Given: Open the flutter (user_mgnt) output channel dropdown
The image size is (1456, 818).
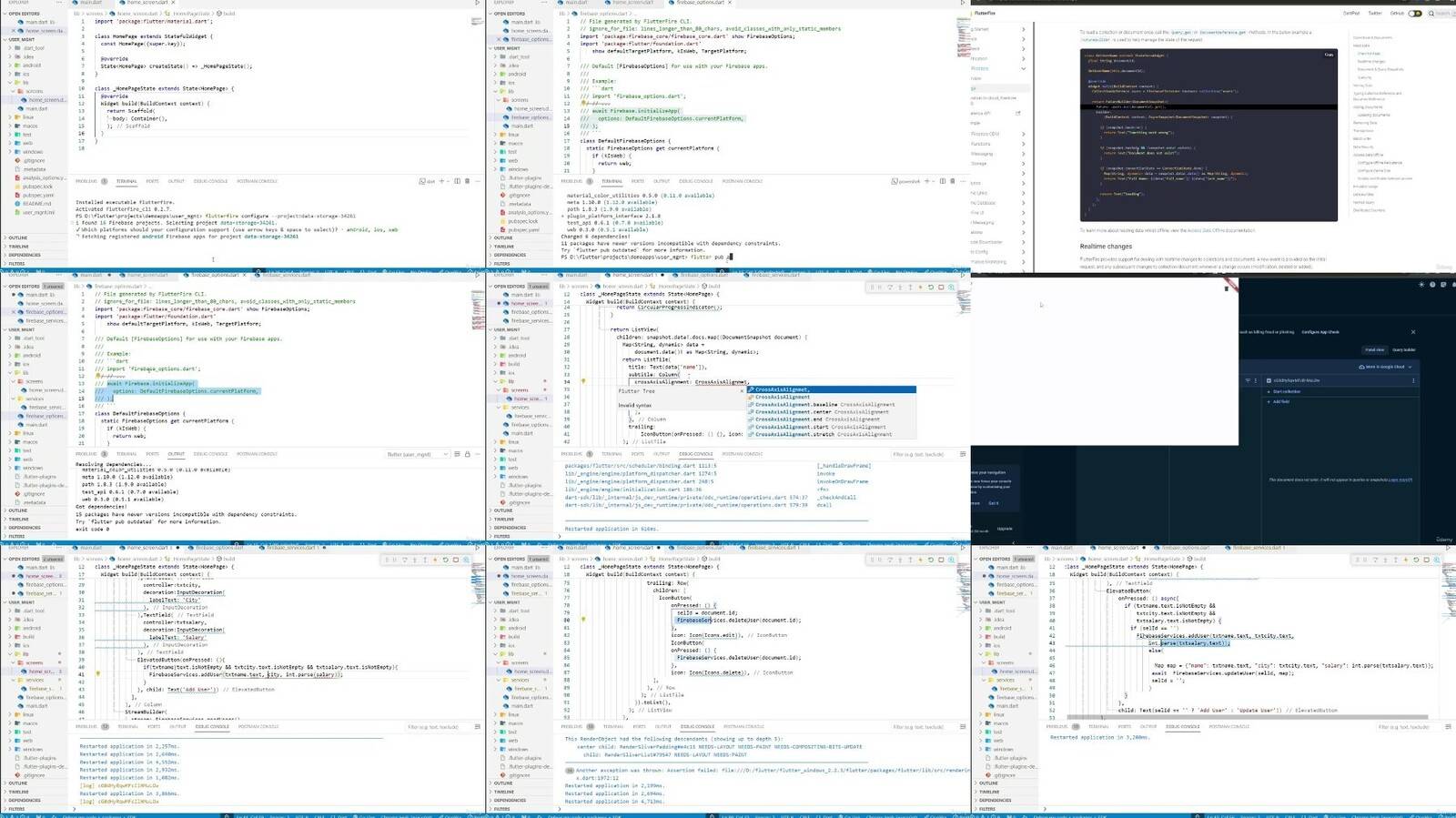Looking at the screenshot, I should coord(417,454).
